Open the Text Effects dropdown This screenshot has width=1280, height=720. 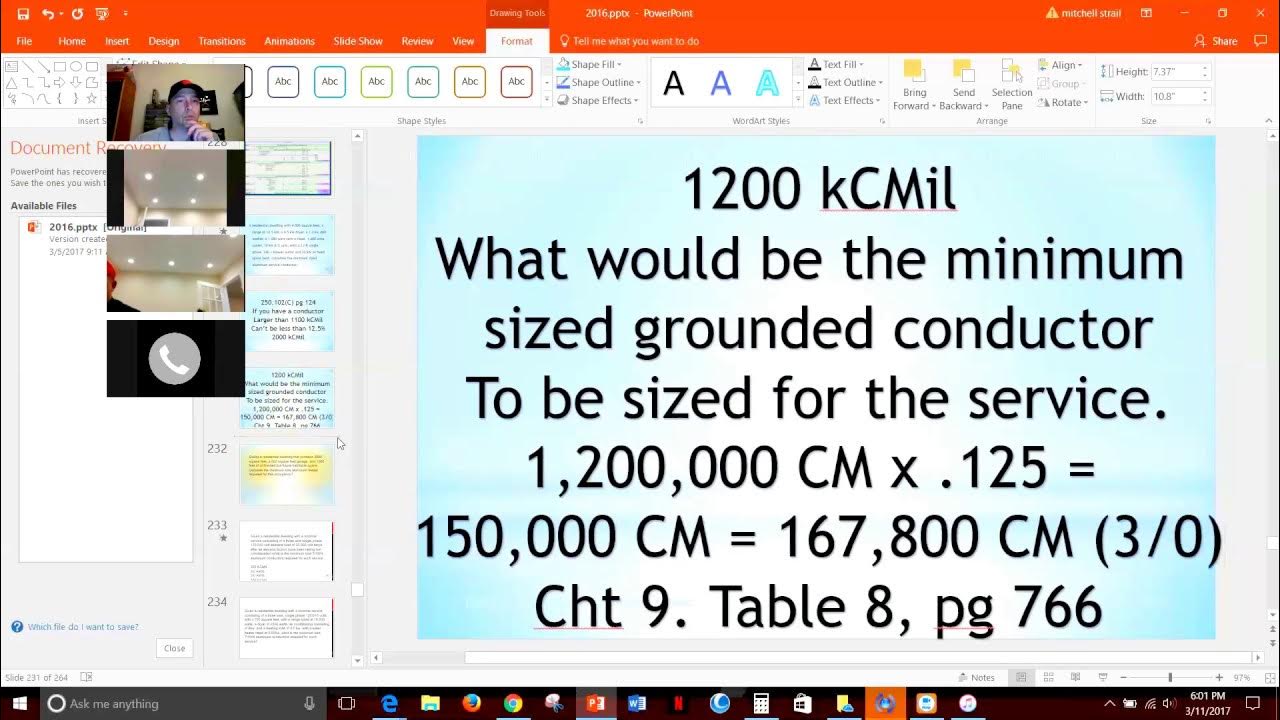click(844, 100)
